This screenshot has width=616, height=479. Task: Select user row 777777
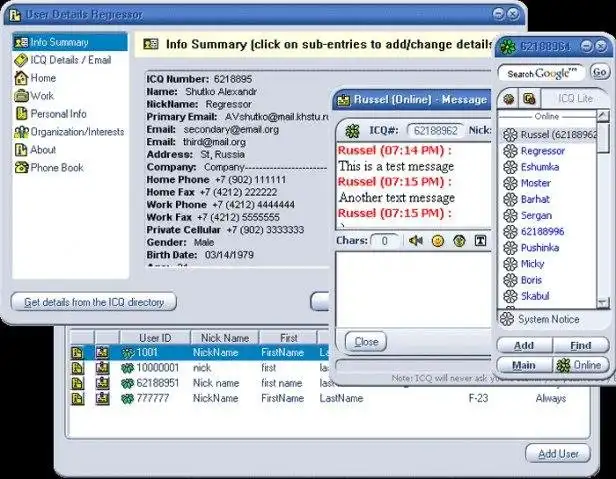(329, 398)
